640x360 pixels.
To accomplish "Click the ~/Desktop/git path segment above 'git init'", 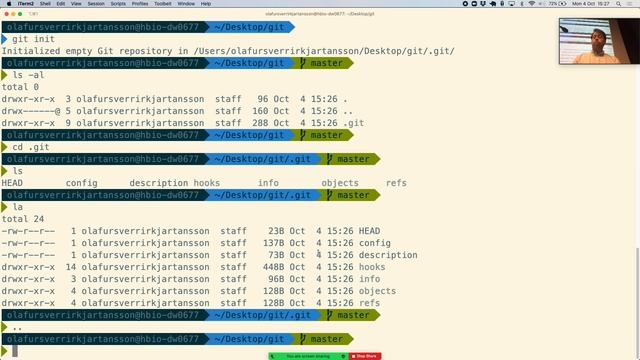I will [249, 27].
